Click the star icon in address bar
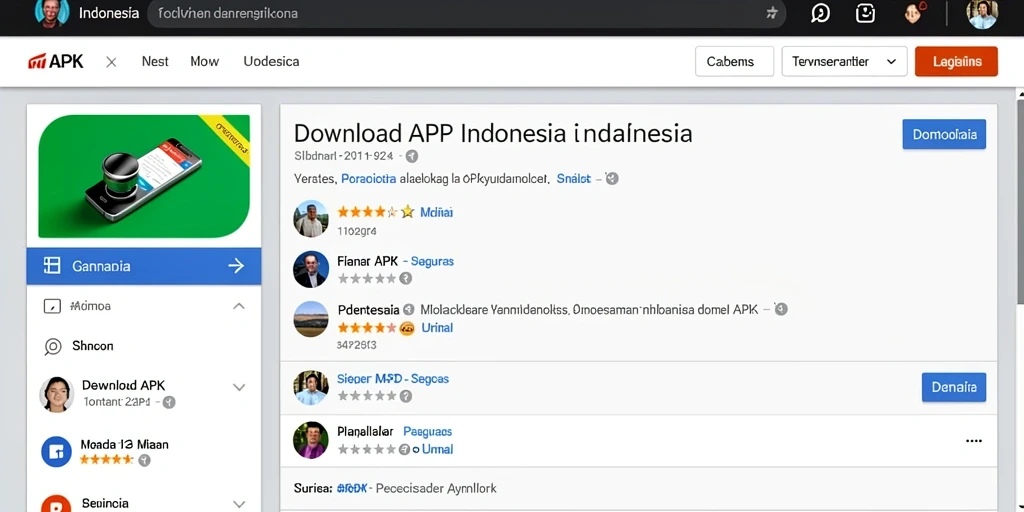 coord(771,13)
